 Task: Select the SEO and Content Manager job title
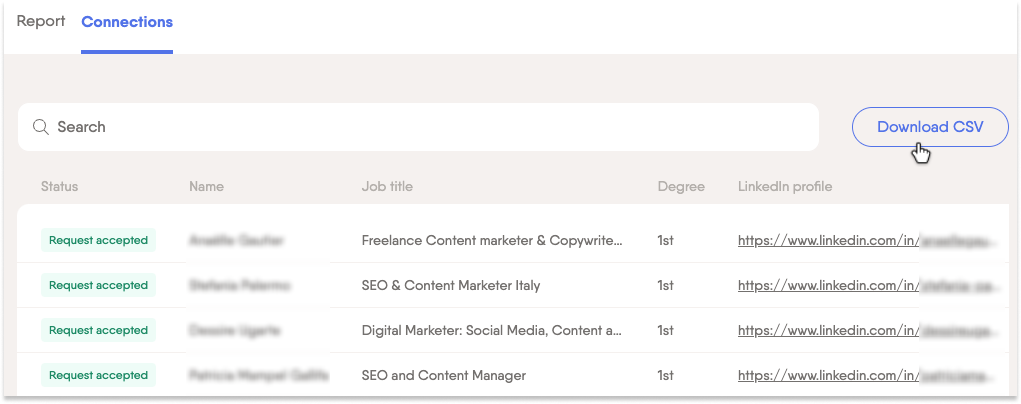[443, 375]
